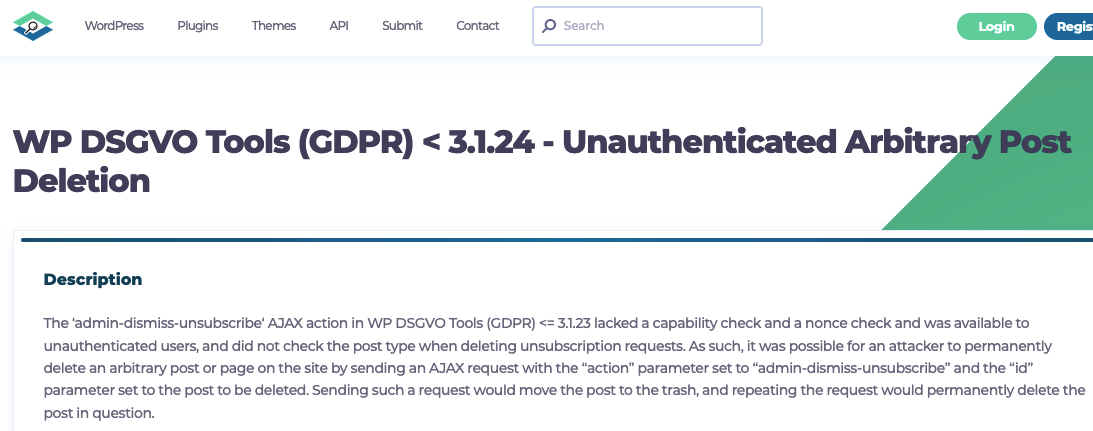Open the Contact page
The height and width of the screenshot is (431, 1093).
[x=477, y=26]
